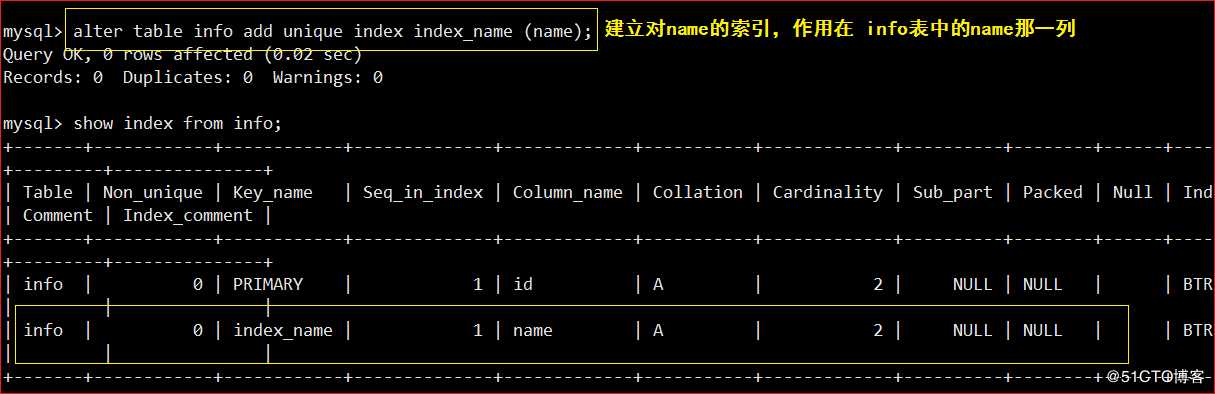Click the first 'mysql>' prompt
The height and width of the screenshot is (394, 1215).
coord(33,31)
